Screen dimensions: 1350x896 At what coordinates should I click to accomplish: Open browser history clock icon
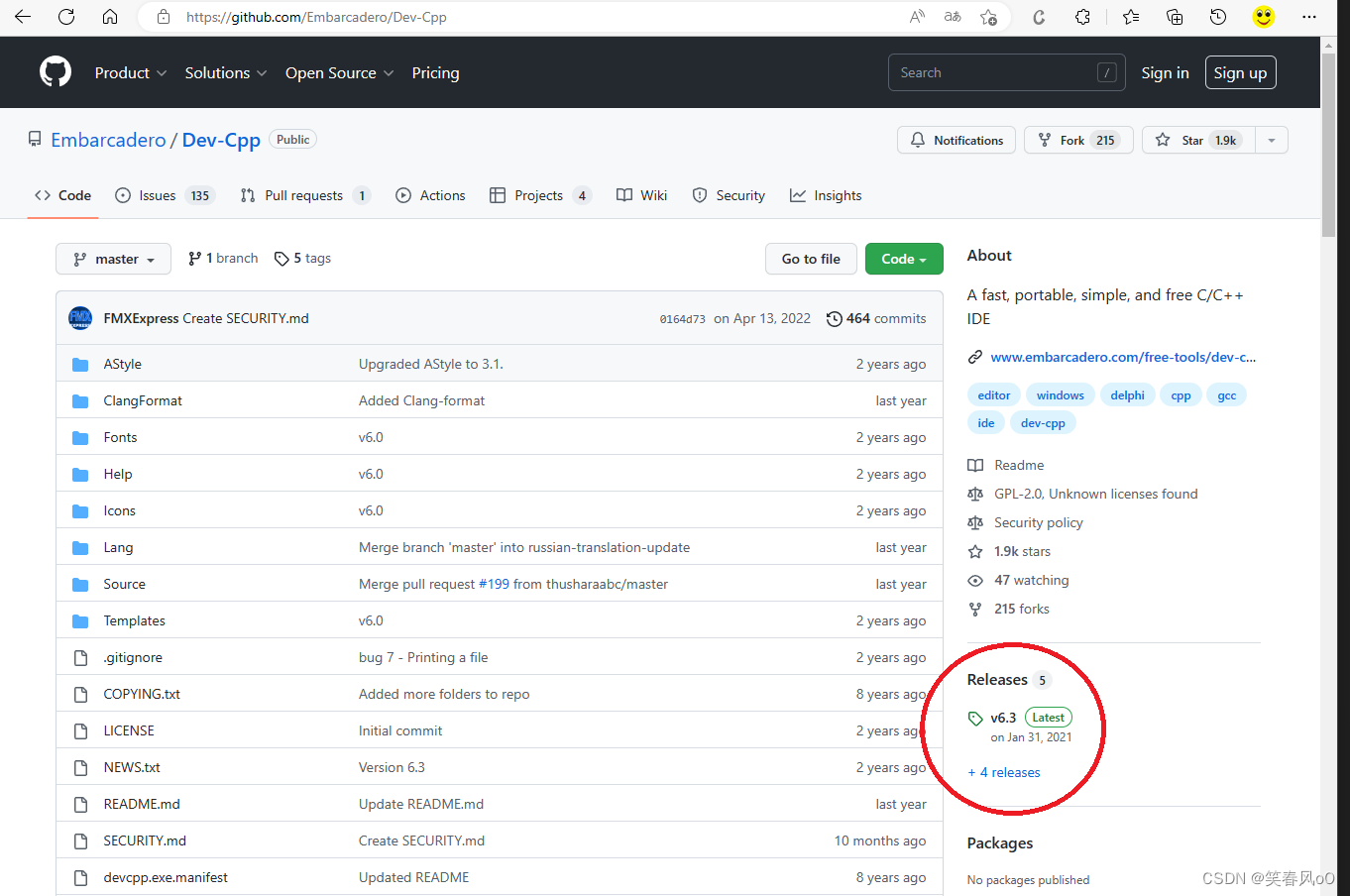click(1218, 17)
